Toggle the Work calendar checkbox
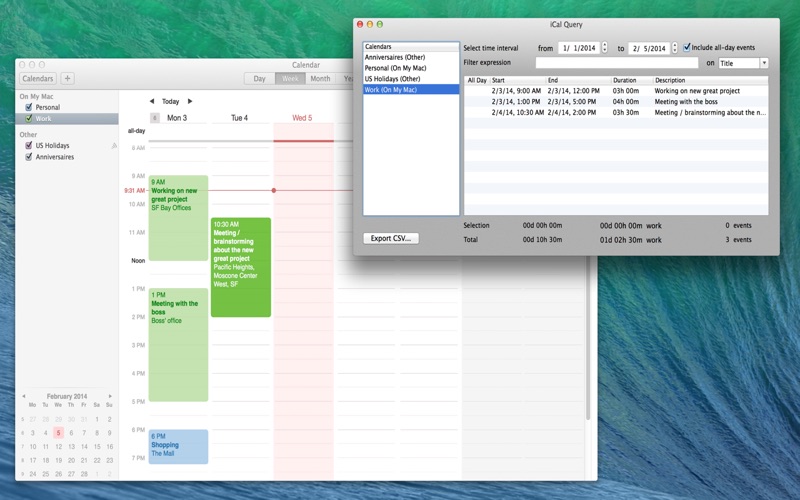This screenshot has height=500, width=800. 29,118
